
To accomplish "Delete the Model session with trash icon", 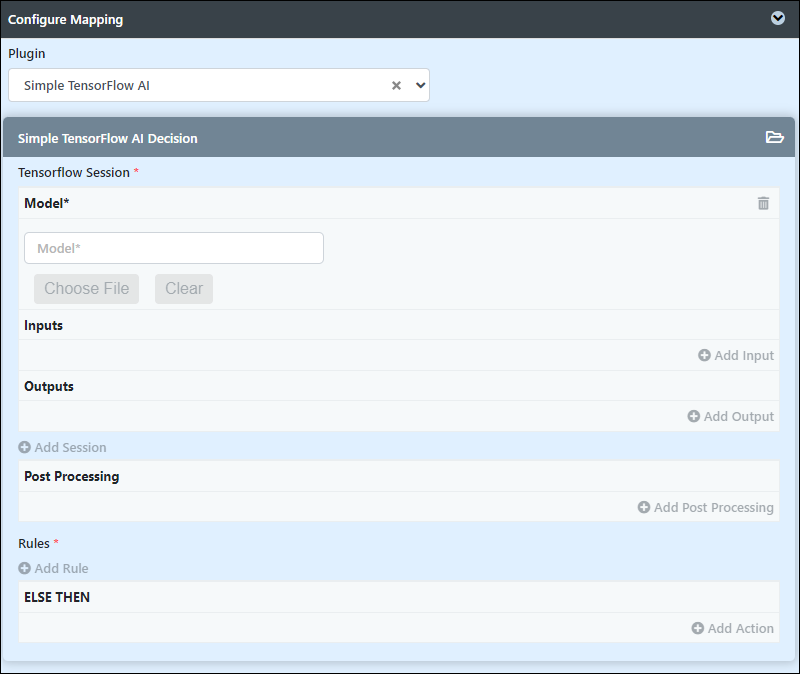I will (763, 203).
